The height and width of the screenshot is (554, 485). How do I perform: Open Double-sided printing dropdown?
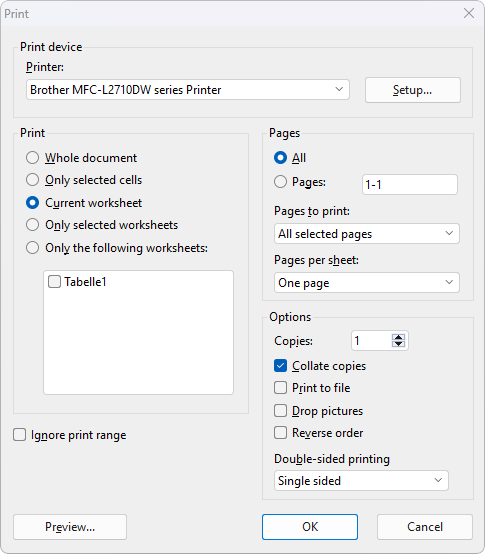pyautogui.click(x=361, y=481)
